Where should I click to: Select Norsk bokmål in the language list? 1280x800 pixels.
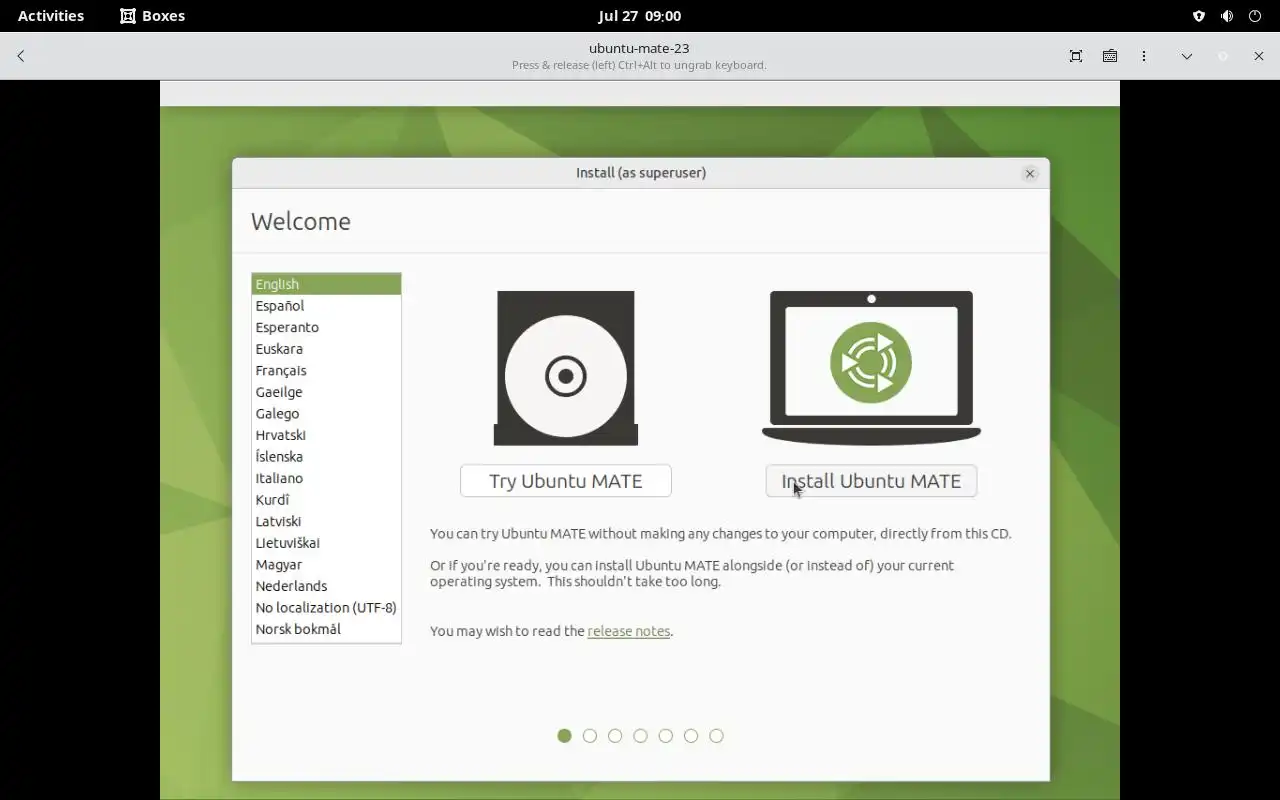pyautogui.click(x=326, y=629)
